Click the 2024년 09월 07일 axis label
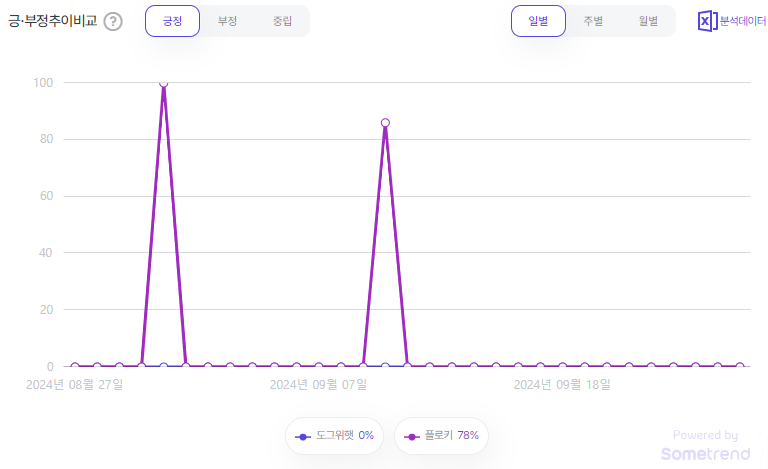Image resolution: width=768 pixels, height=469 pixels. [x=318, y=385]
